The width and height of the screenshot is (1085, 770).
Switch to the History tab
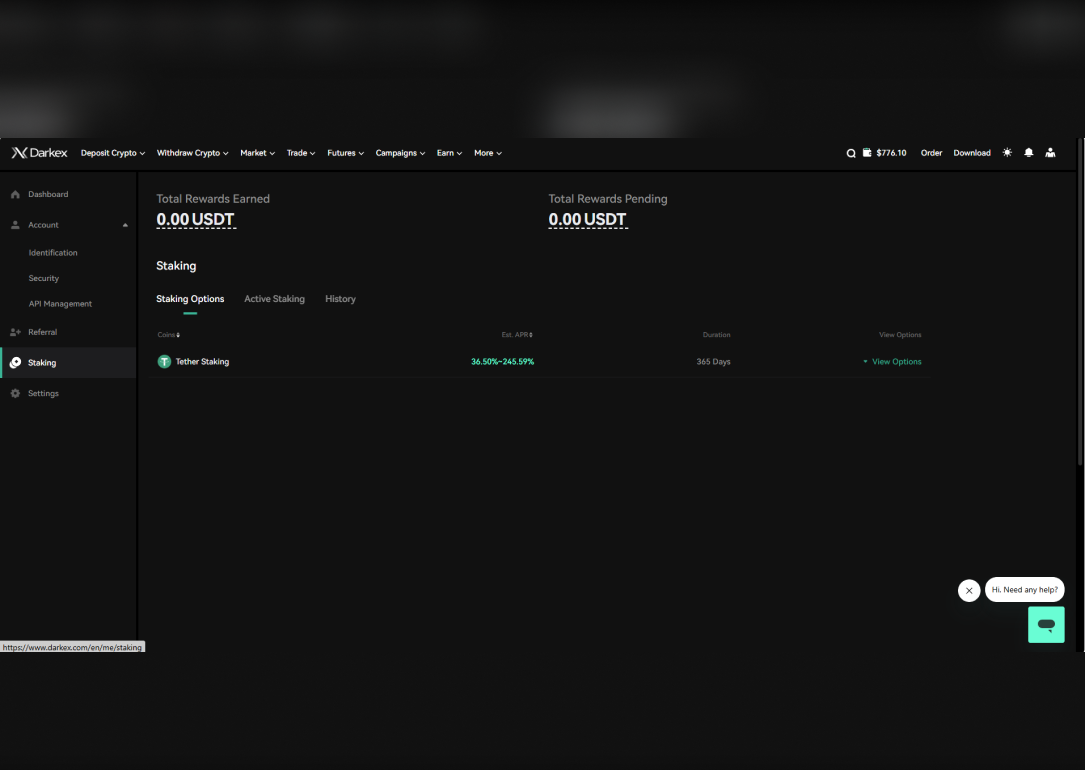pos(340,299)
